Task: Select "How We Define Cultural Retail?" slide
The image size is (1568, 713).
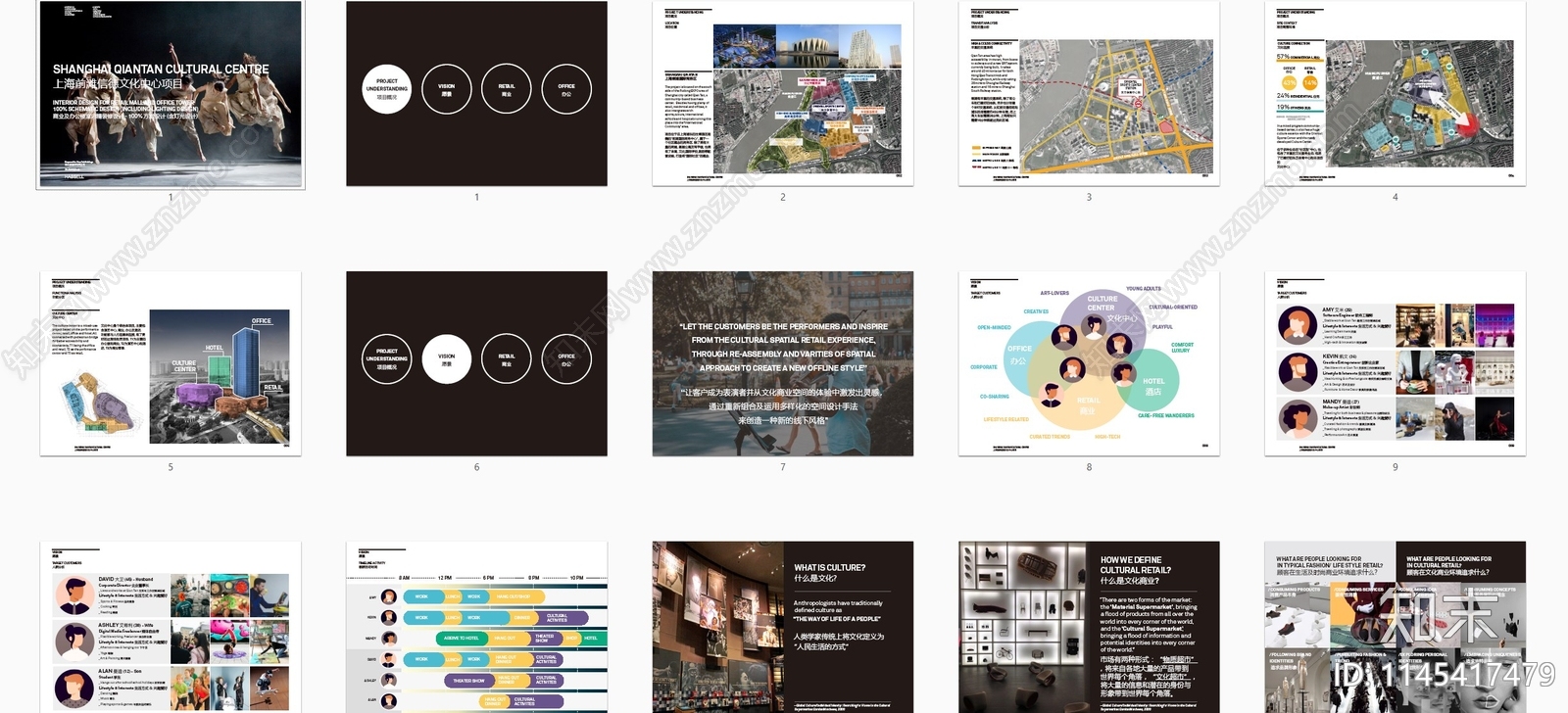Action: [1089, 627]
